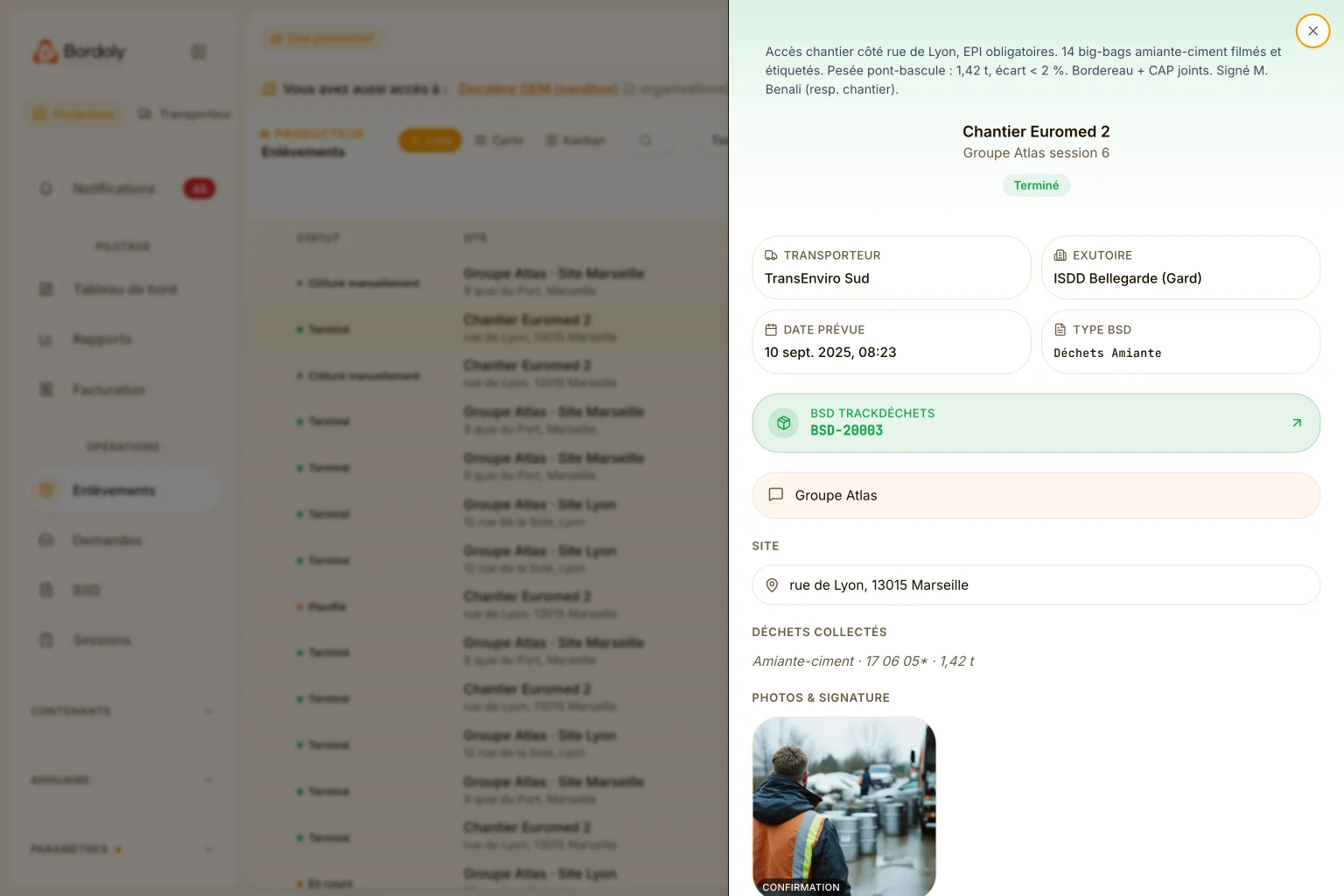Click the external-link arrow on the BSD card
Viewport: 1344px width, 896px height.
(x=1297, y=423)
